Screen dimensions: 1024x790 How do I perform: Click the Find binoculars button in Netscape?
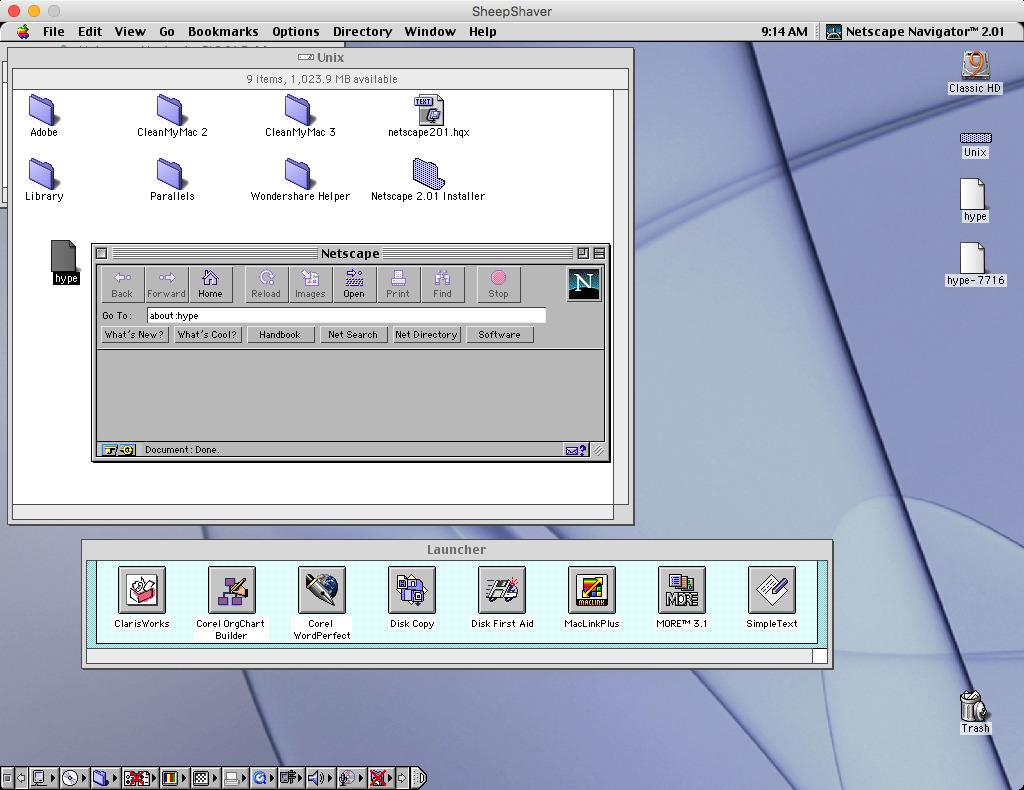442,284
